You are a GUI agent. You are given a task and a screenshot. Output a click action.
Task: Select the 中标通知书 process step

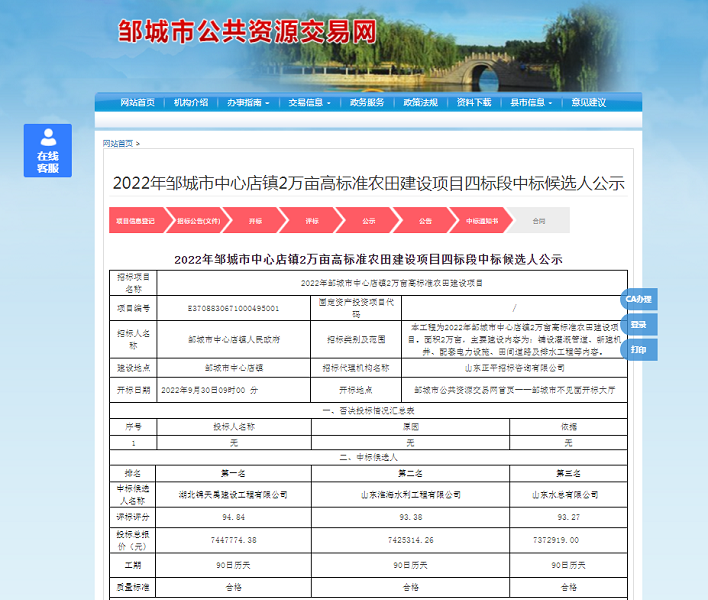pyautogui.click(x=481, y=221)
